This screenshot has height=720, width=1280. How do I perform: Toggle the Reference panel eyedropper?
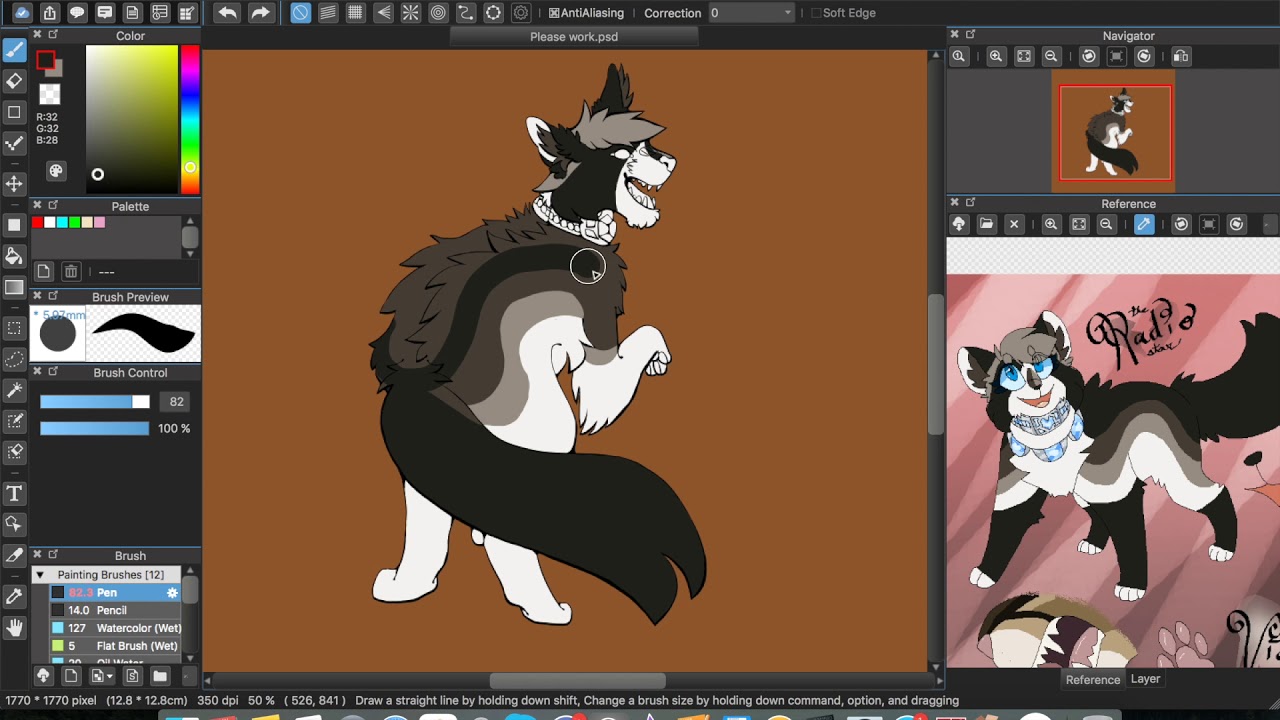[1144, 224]
